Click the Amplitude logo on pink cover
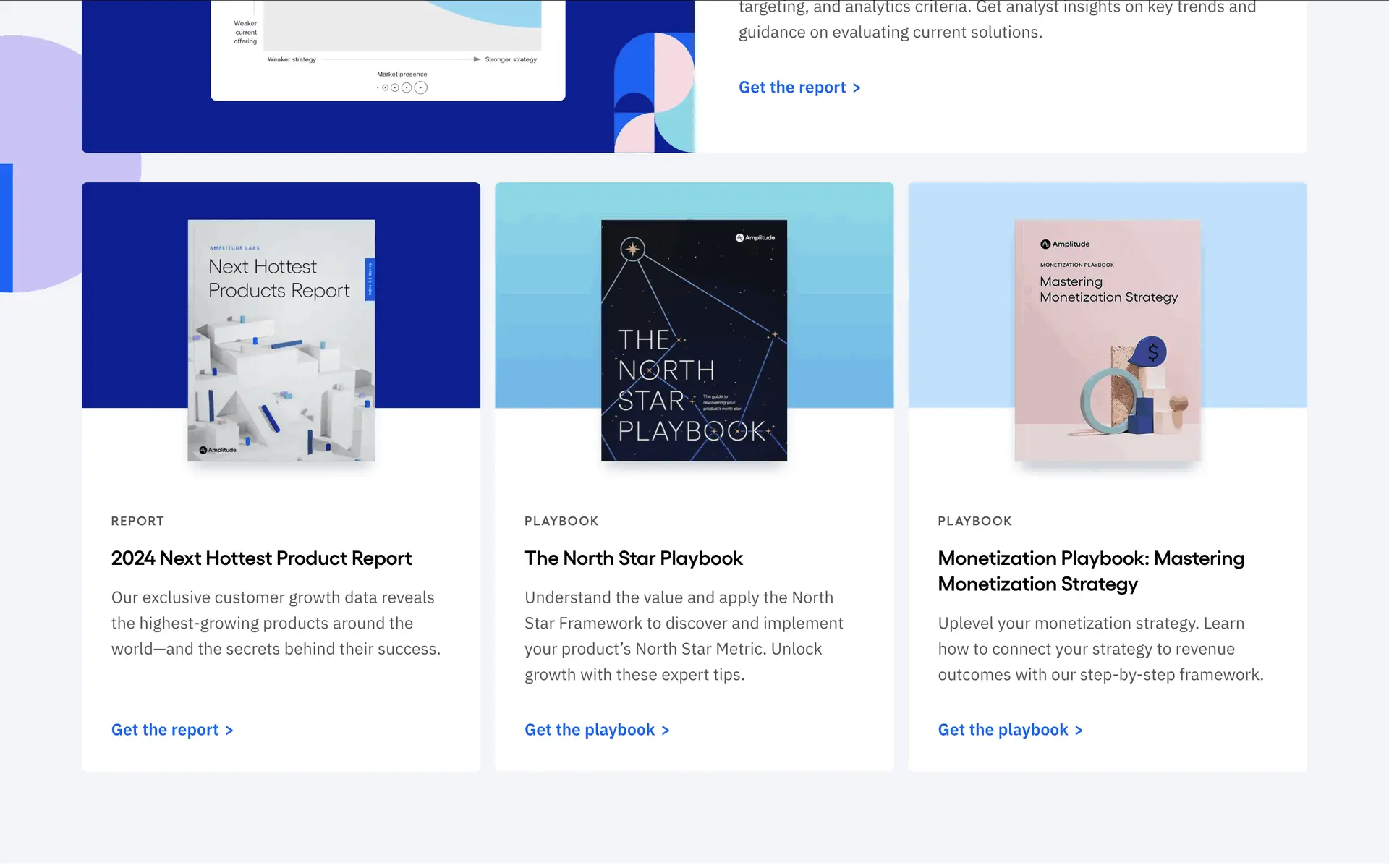This screenshot has height=868, width=1389. click(1065, 244)
